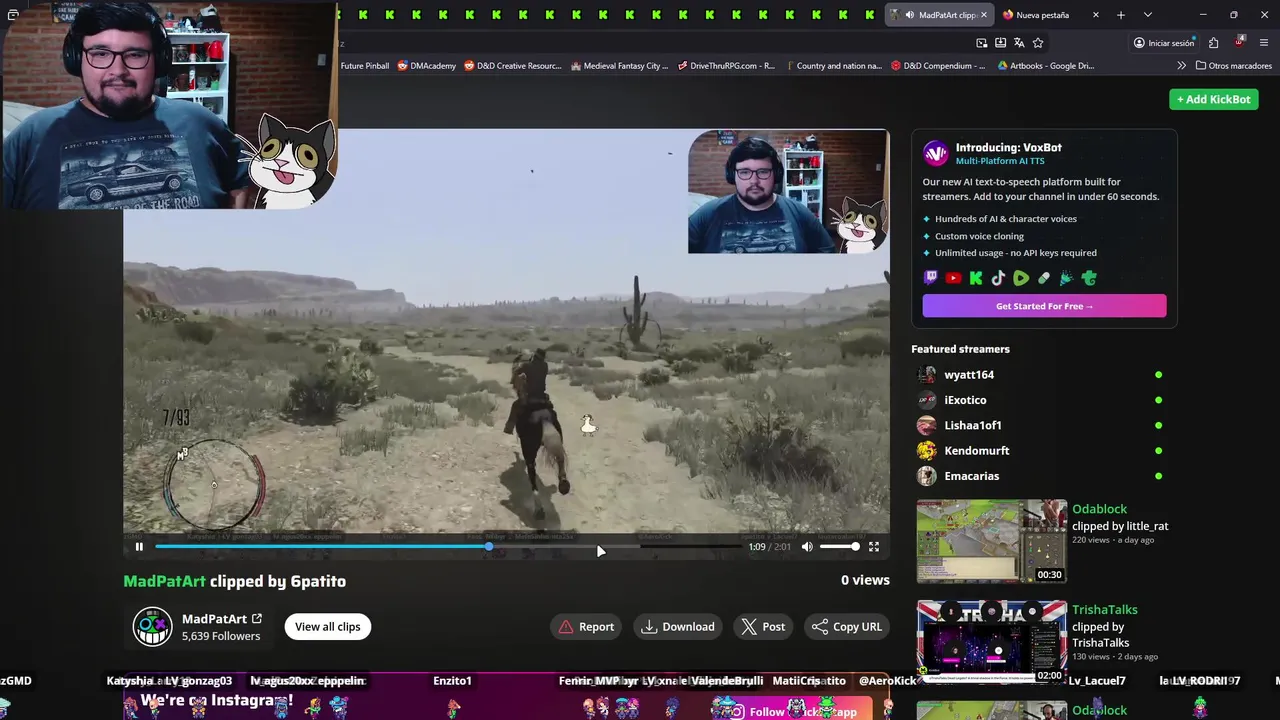Image resolution: width=1280 pixels, height=720 pixels.
Task: Open the DMAcademy bookmark
Action: [x=427, y=66]
